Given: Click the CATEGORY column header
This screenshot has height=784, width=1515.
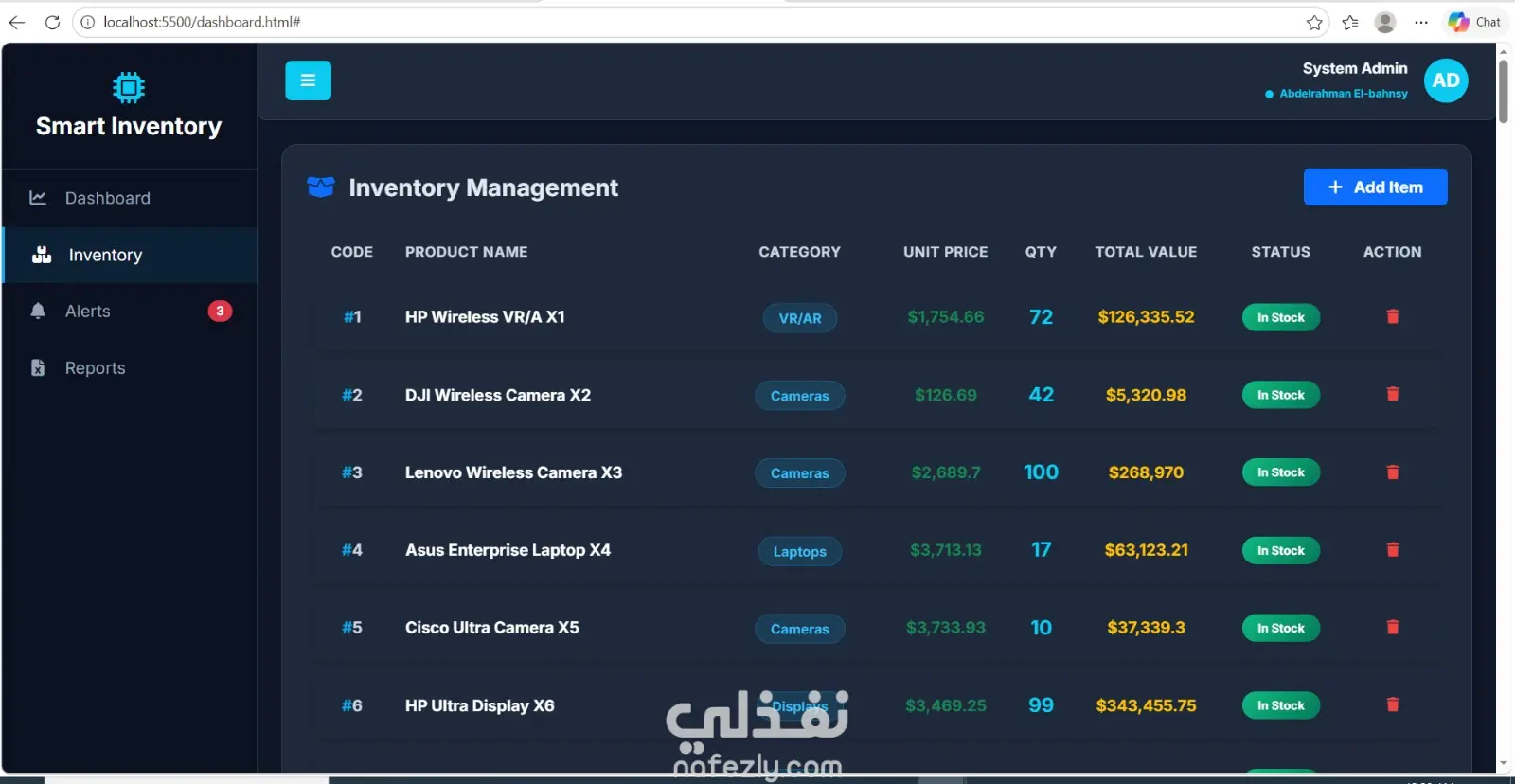Looking at the screenshot, I should [800, 252].
